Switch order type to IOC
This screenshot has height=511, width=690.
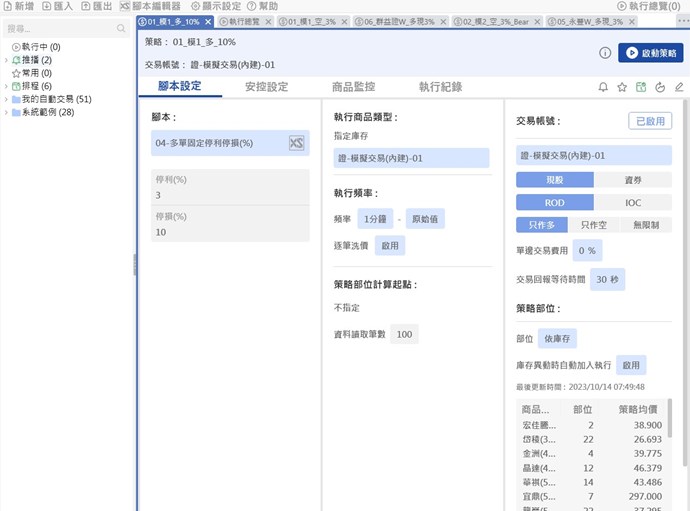tap(634, 202)
